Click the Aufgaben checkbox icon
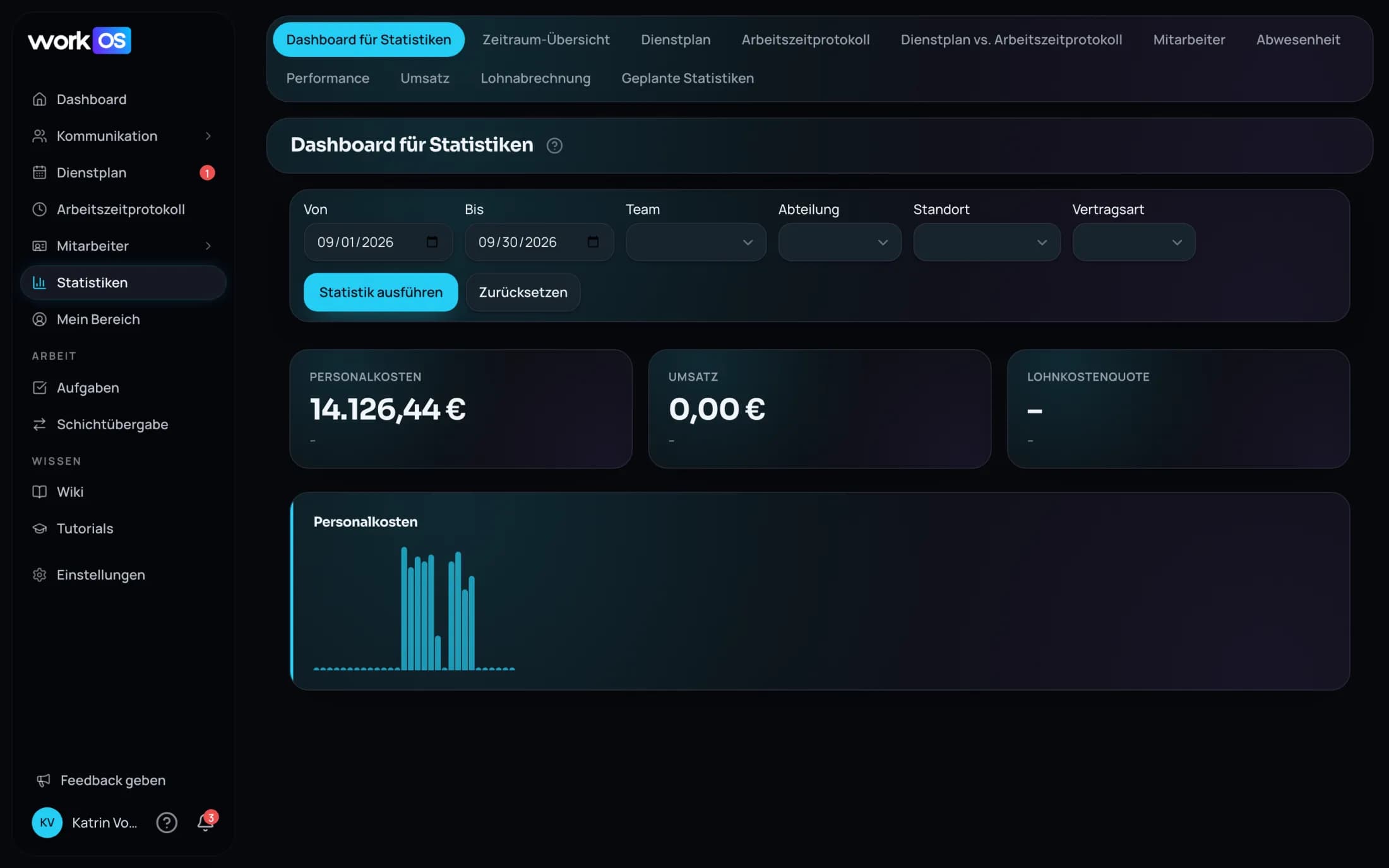Image resolution: width=1389 pixels, height=868 pixels. click(39, 388)
